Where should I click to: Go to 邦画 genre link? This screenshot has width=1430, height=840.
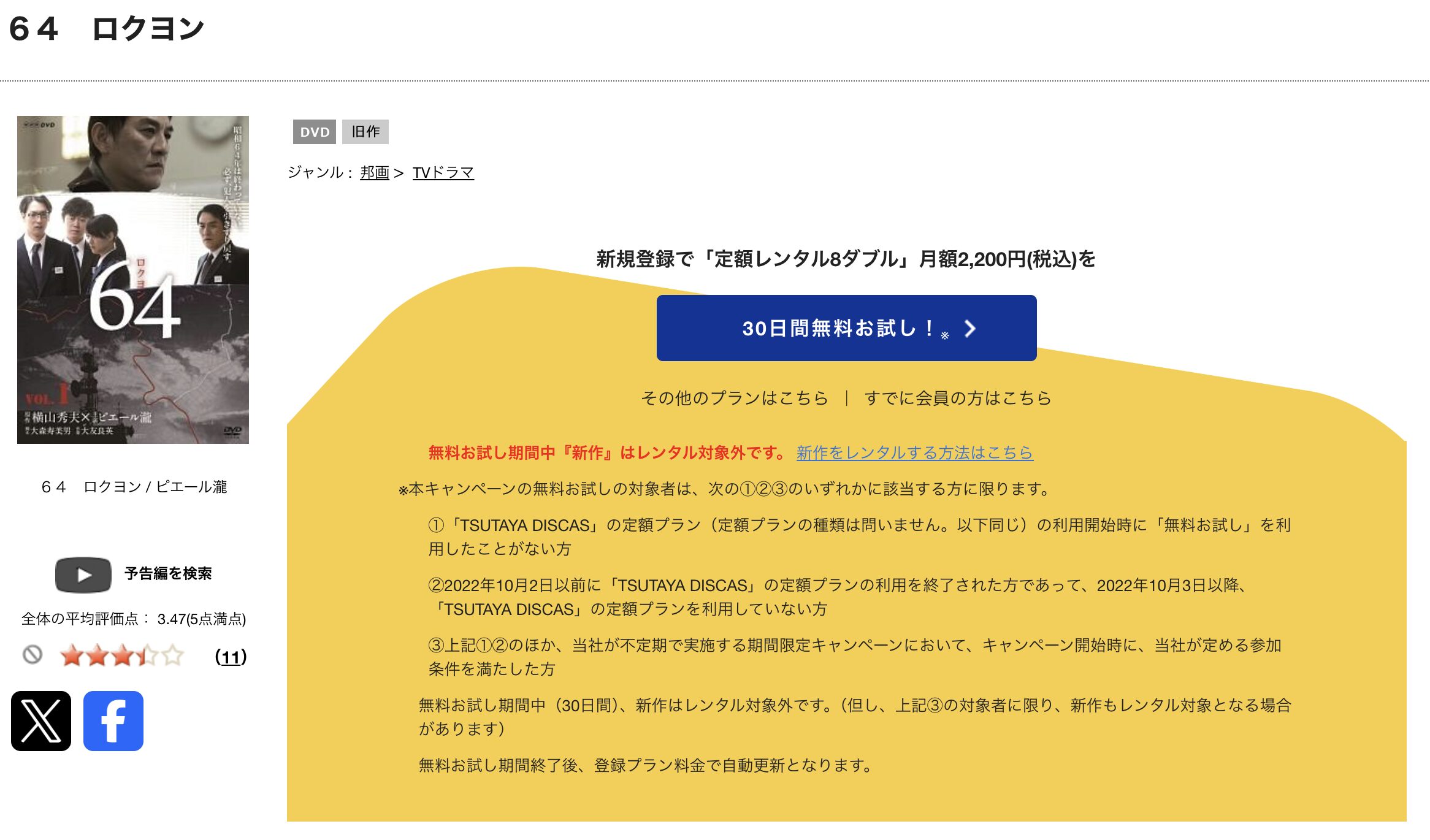[x=375, y=172]
